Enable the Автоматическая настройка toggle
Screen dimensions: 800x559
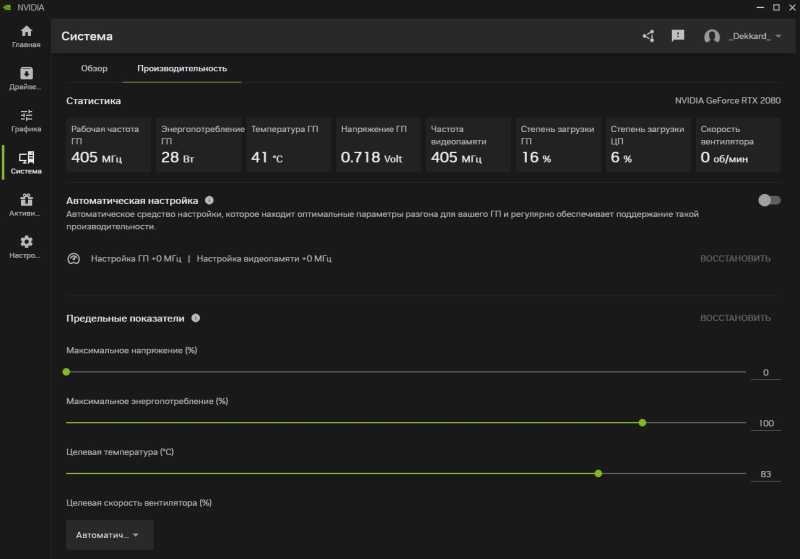(769, 200)
